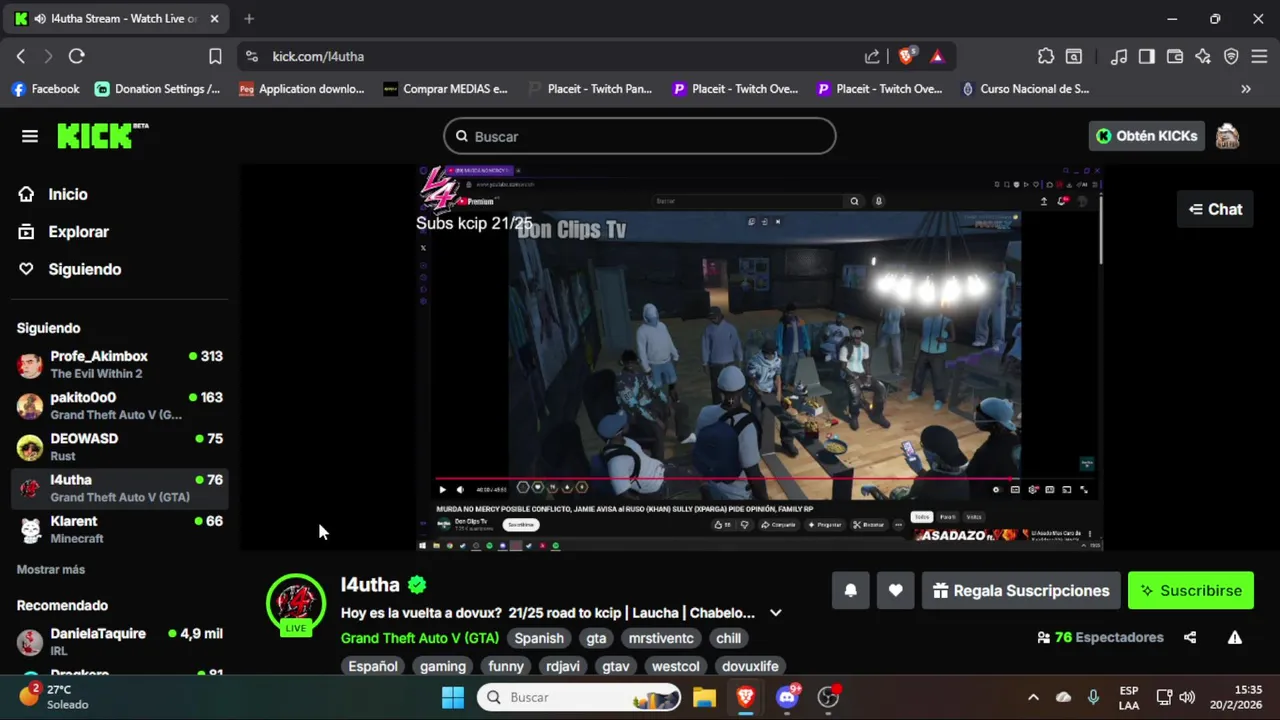Open the Kick hamburger sidebar menu

(30, 136)
